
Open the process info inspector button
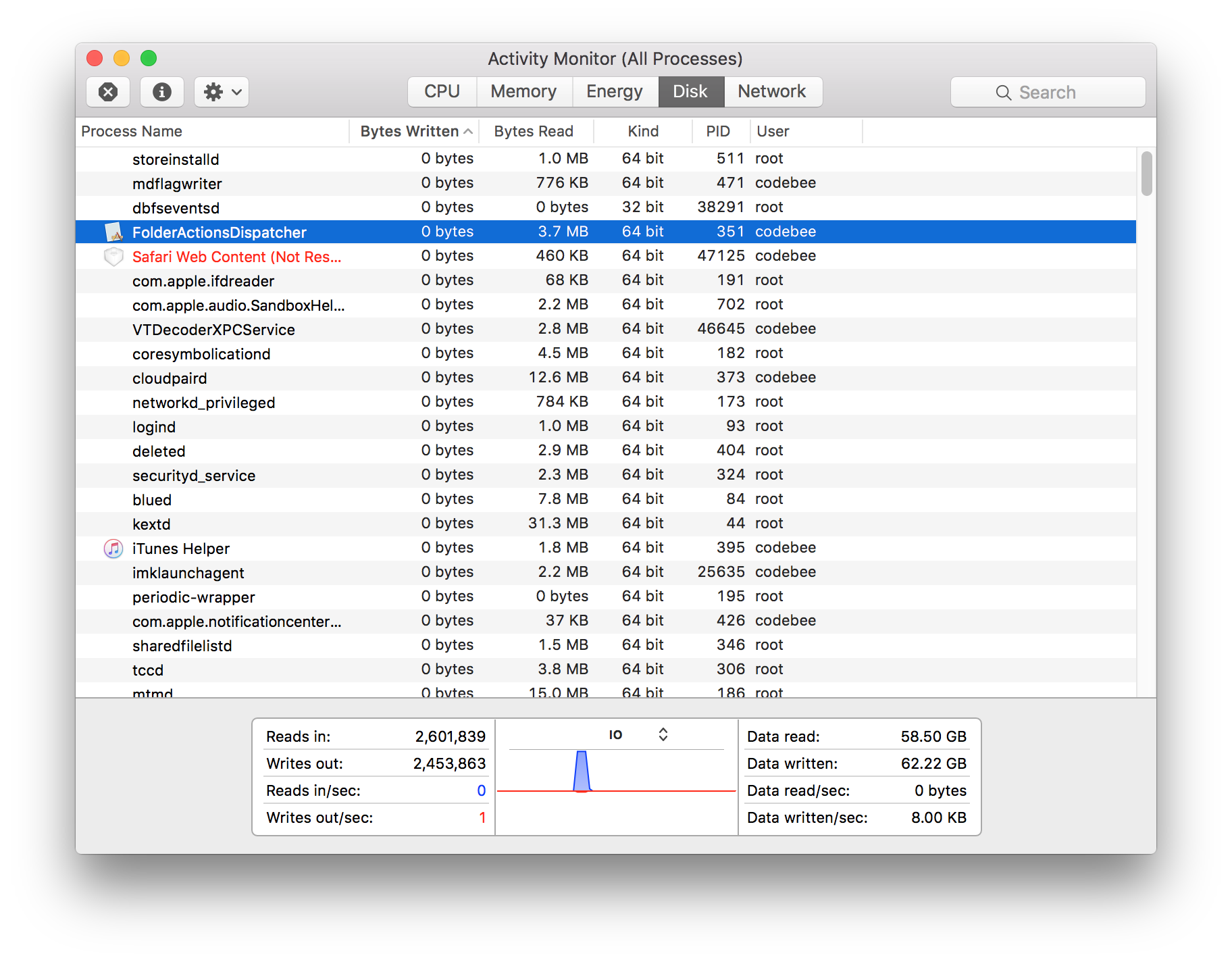[x=161, y=92]
